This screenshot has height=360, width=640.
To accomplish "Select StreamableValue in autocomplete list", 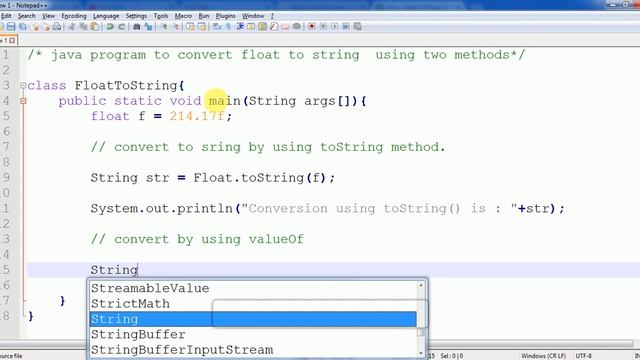I will coord(253,288).
